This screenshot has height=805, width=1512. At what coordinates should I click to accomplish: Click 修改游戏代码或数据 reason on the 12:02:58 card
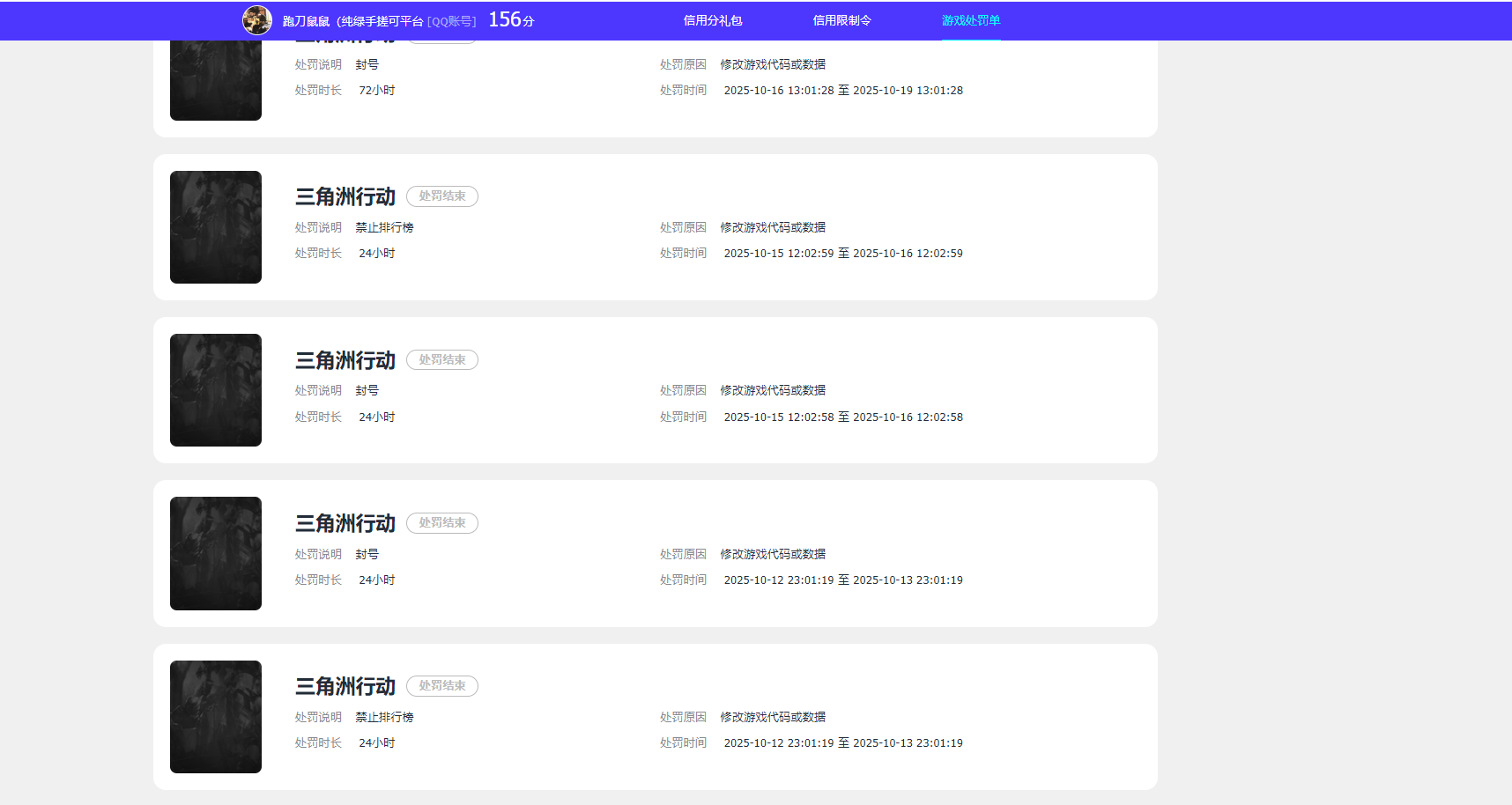[x=773, y=390]
